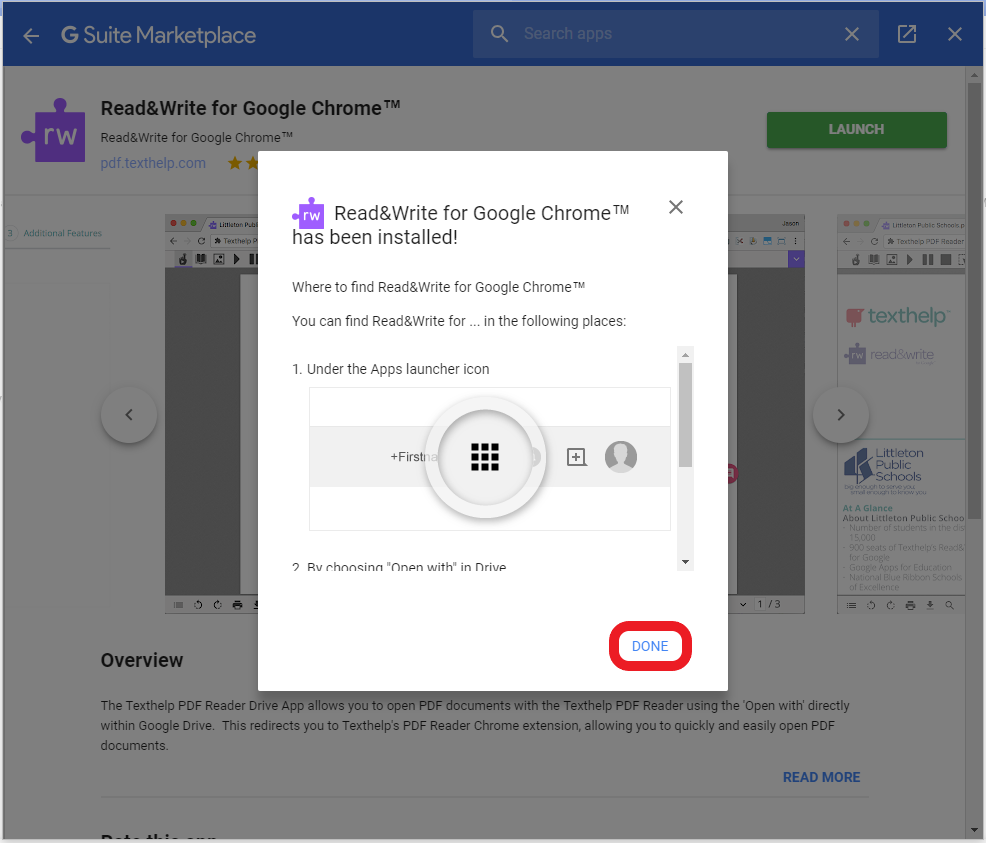Click 'Under the Apps launcher icon' text
The image size is (986, 843).
398,369
